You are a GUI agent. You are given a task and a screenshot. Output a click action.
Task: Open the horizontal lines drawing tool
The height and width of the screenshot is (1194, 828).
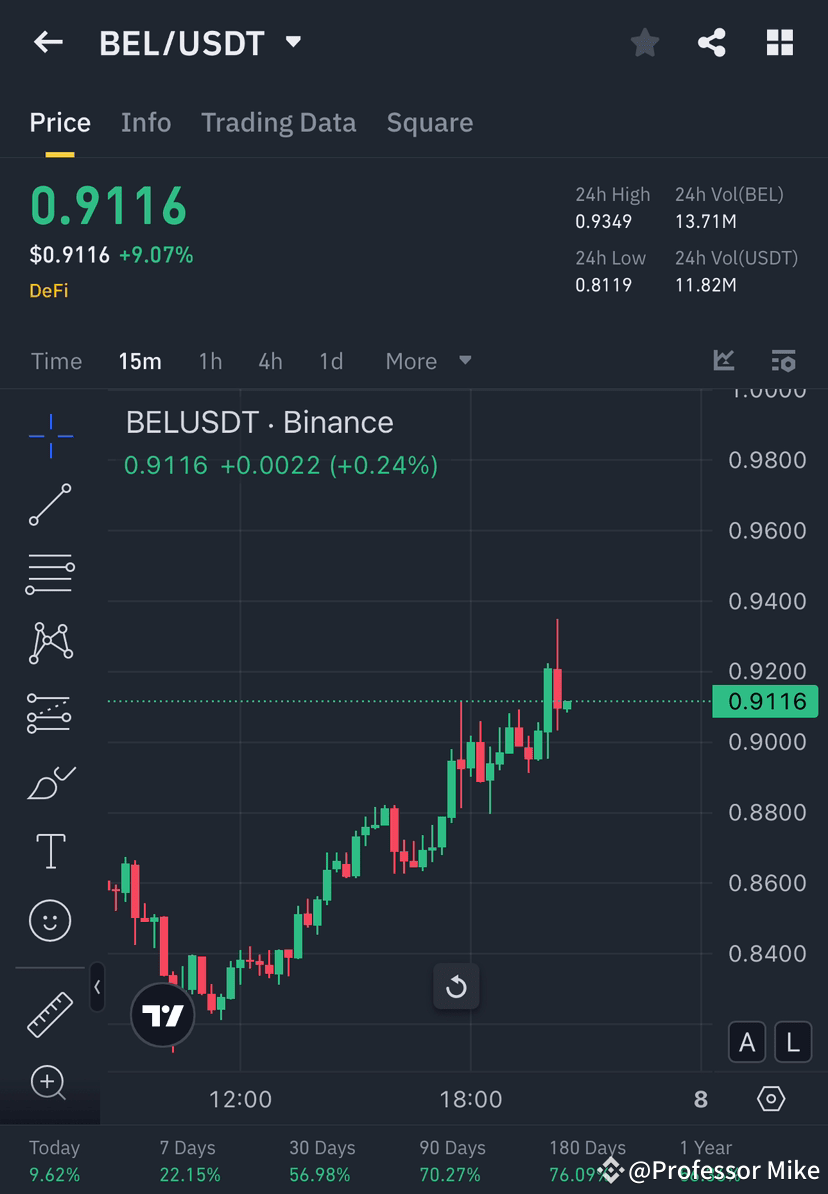tap(50, 574)
